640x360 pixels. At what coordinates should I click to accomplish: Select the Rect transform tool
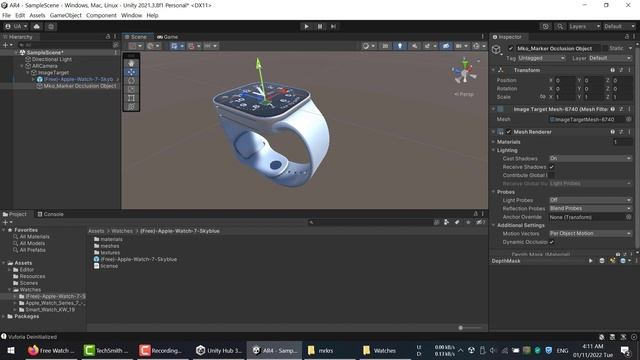tap(131, 98)
